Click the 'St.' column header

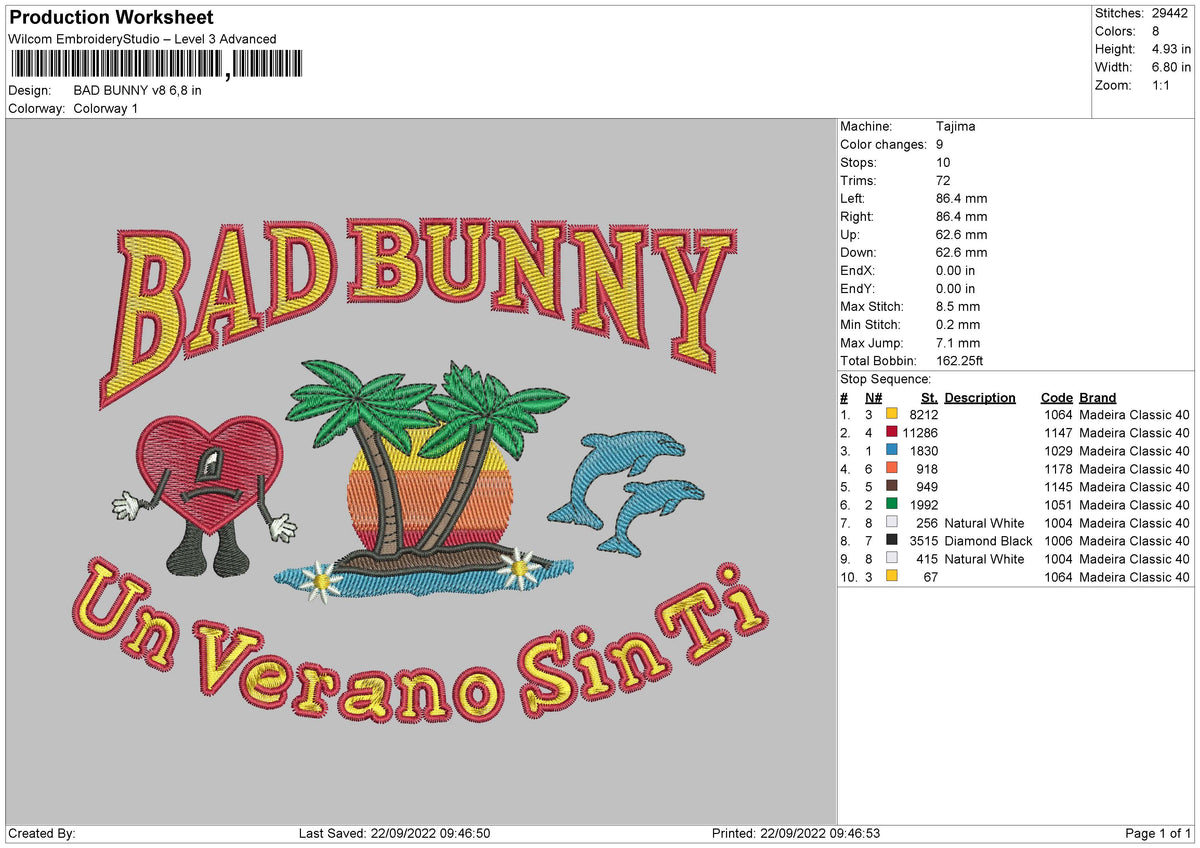point(929,397)
